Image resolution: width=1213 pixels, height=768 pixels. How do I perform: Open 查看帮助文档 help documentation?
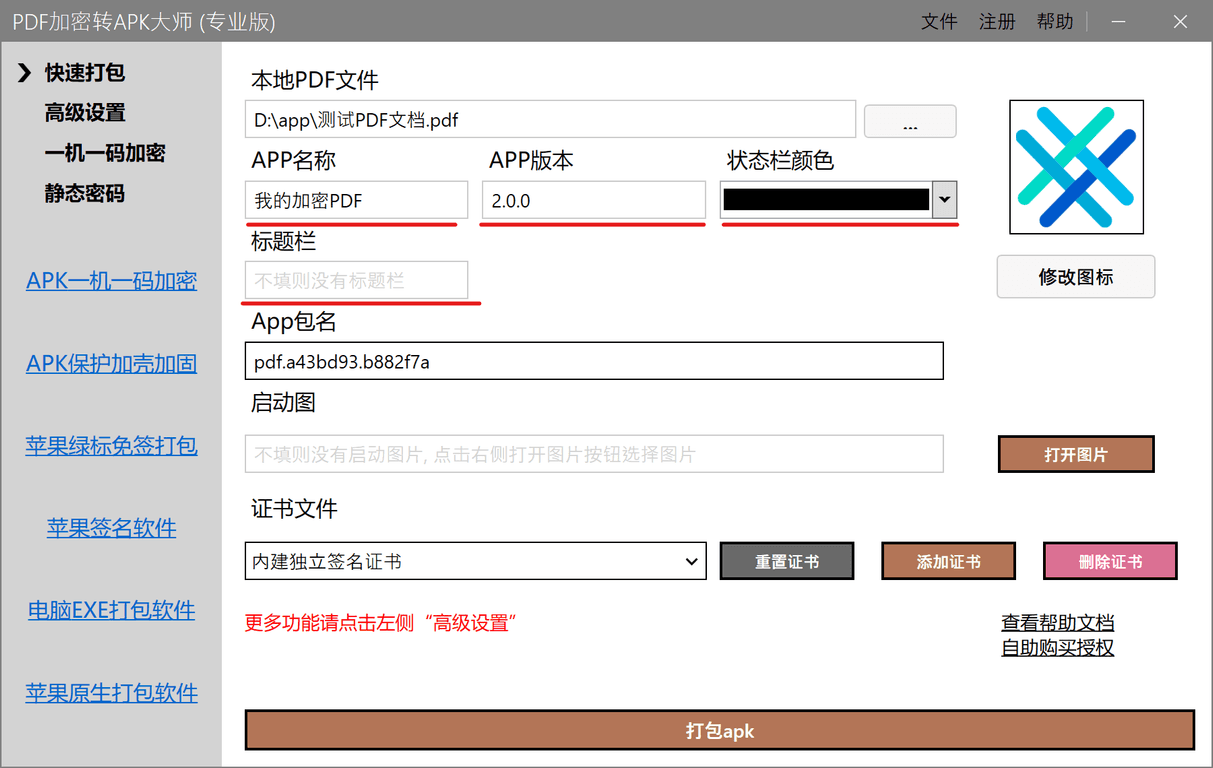point(1057,622)
